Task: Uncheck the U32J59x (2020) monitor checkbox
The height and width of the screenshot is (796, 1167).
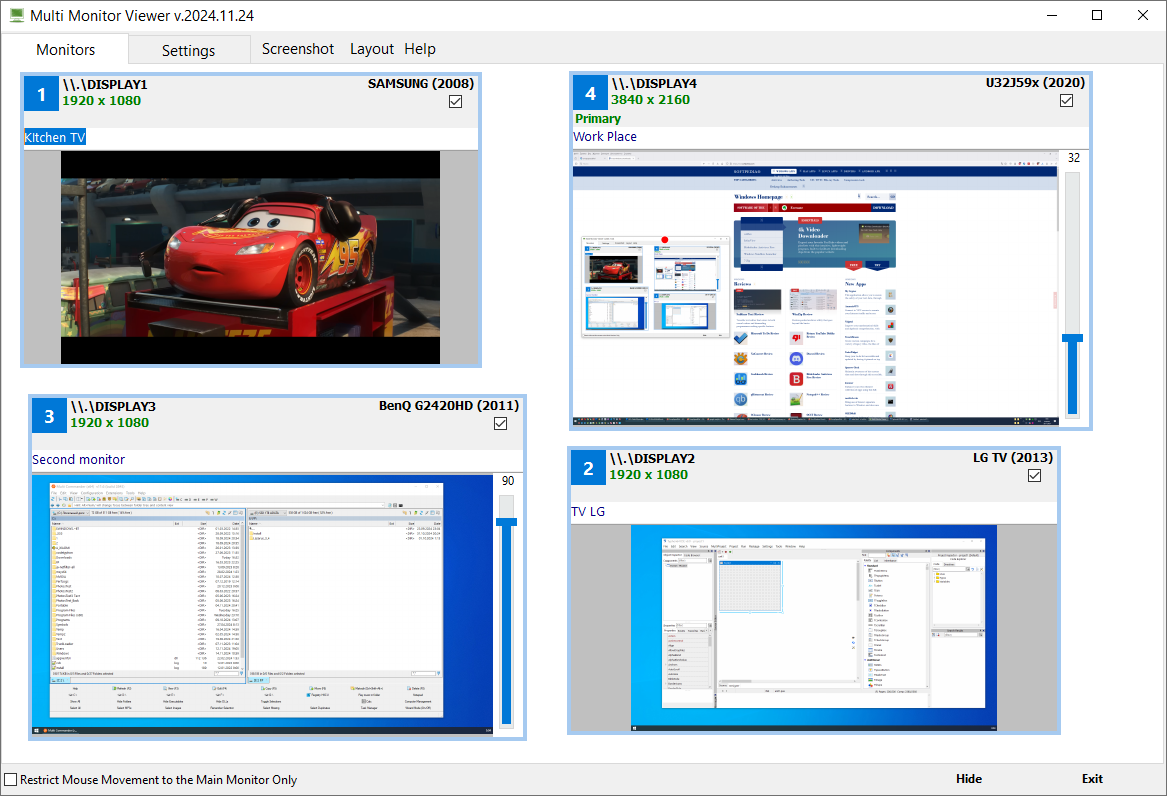Action: coord(1066,101)
